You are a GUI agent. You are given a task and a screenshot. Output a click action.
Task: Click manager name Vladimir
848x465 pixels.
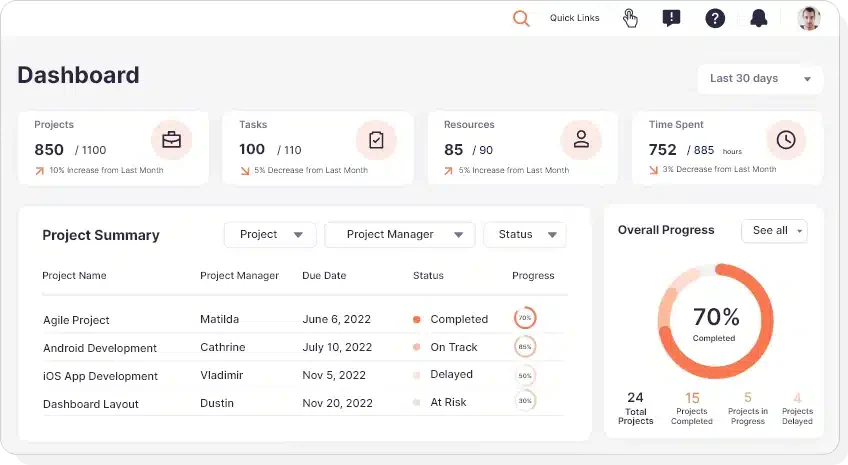pos(222,375)
